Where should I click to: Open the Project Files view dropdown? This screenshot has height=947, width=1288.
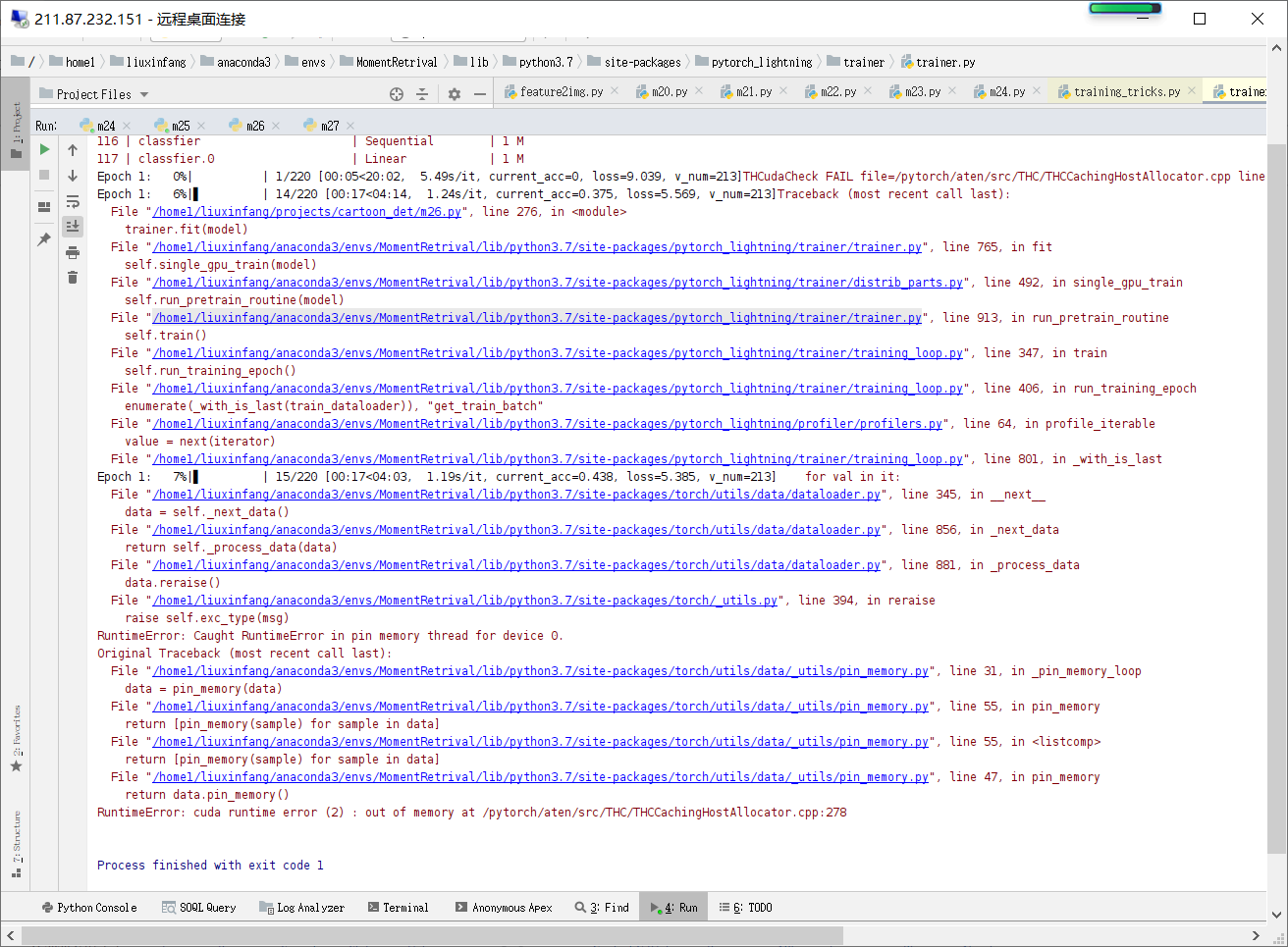[x=144, y=94]
